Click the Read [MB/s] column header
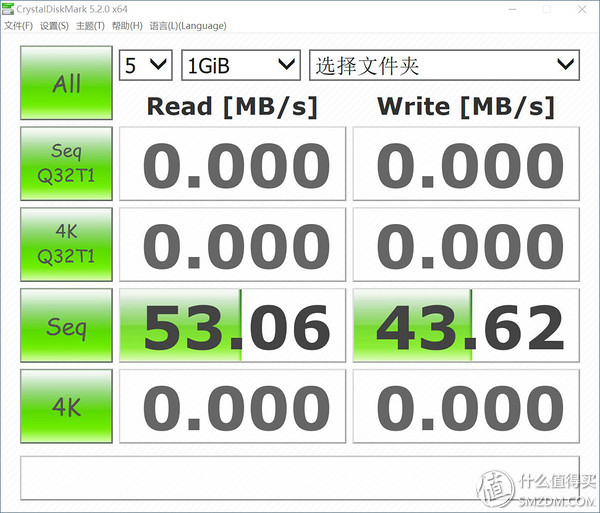 [232, 106]
